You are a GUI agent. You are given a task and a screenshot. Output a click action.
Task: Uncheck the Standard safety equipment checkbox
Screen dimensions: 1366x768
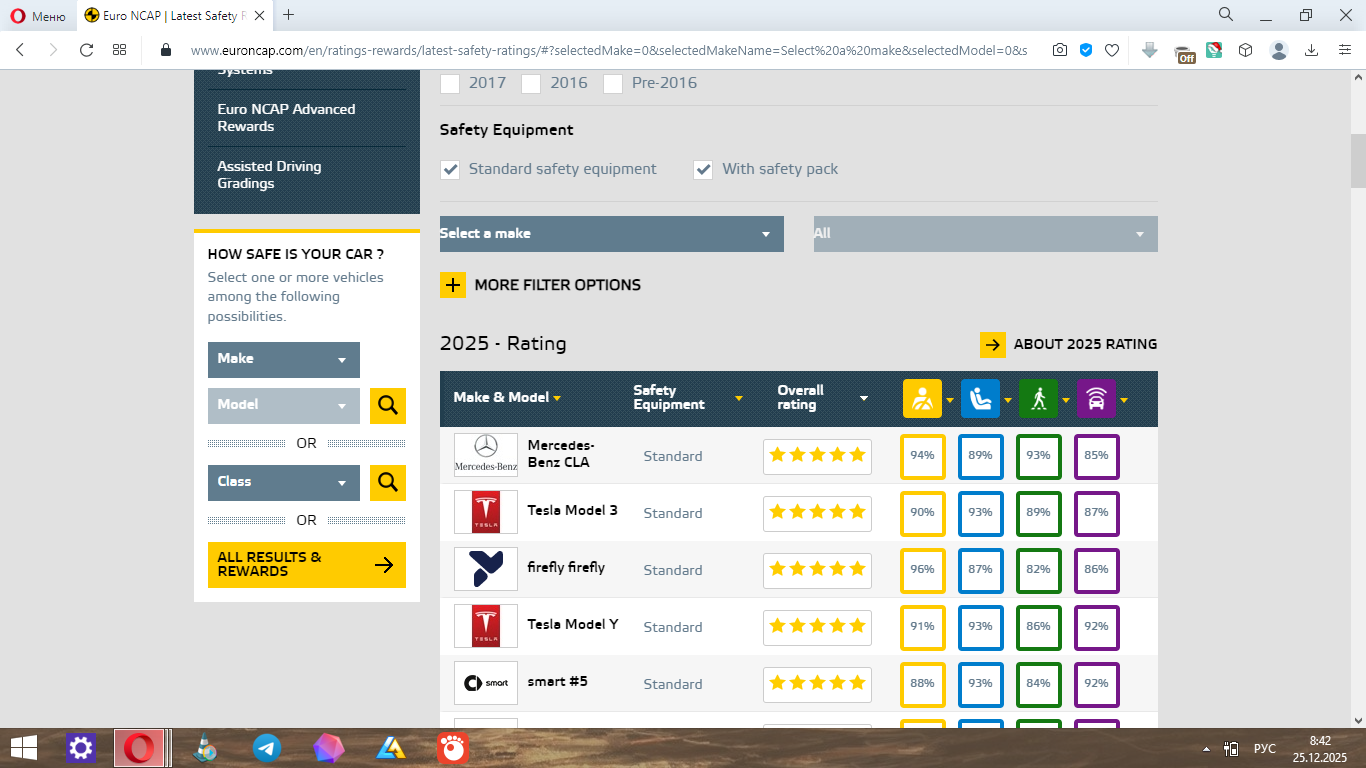pos(451,170)
